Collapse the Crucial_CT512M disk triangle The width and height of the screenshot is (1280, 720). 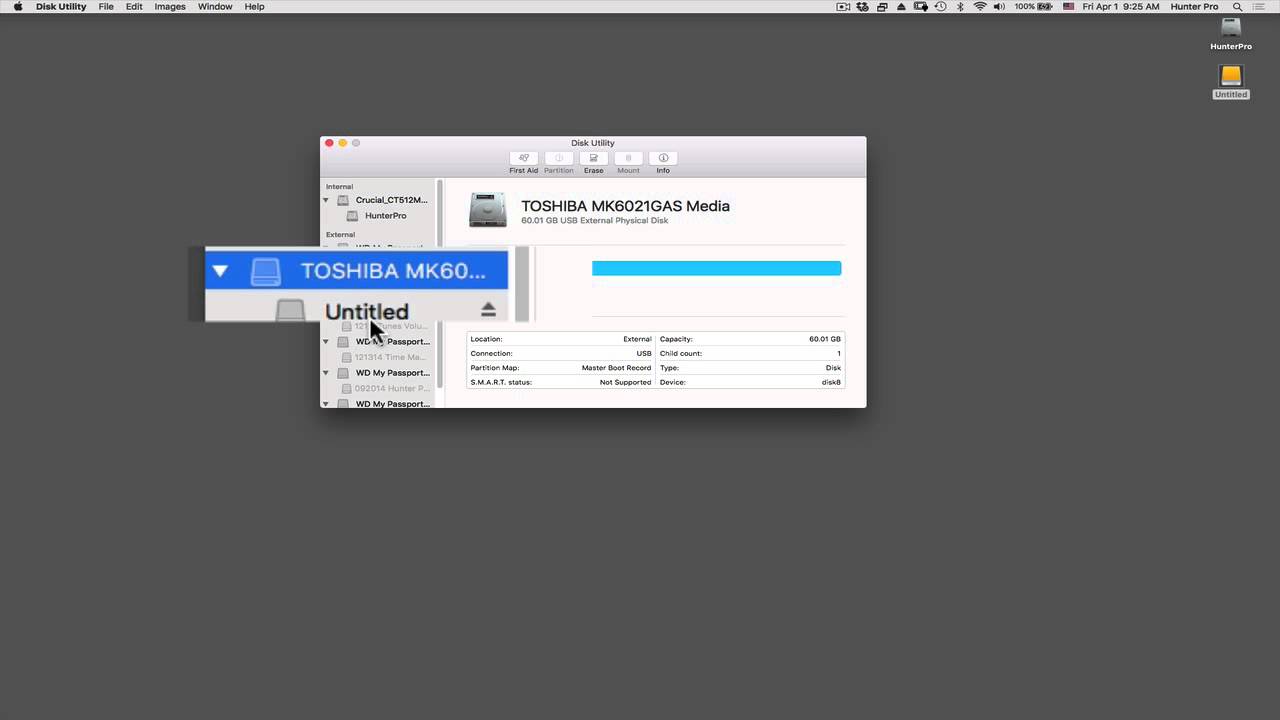point(326,200)
